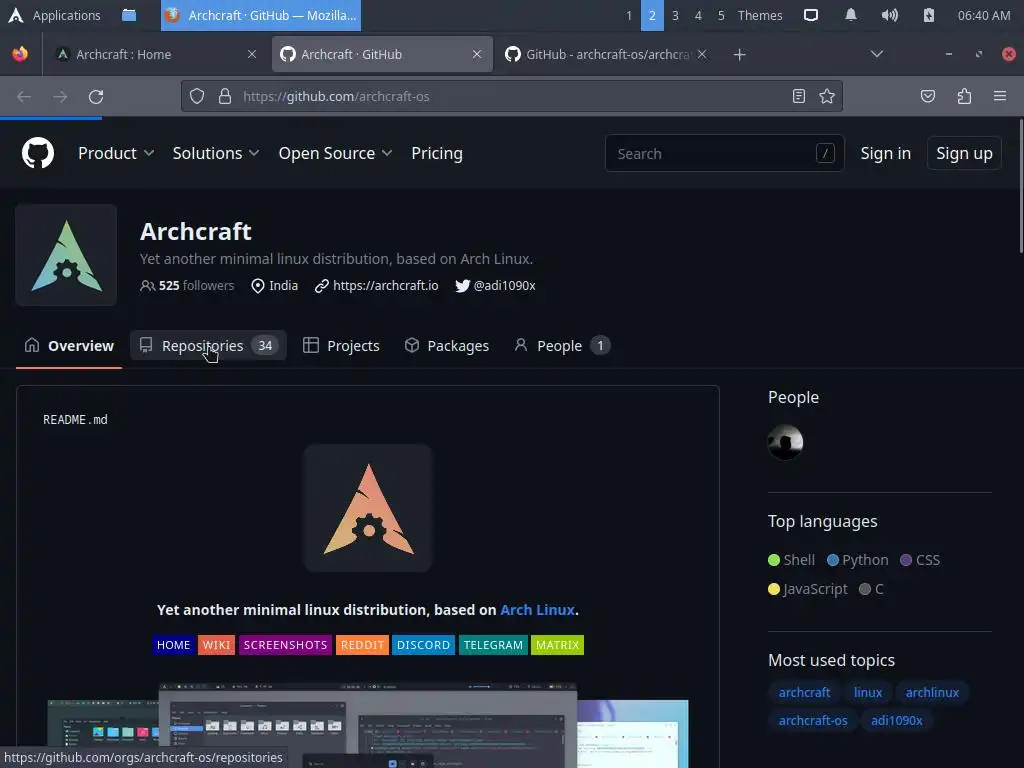Viewport: 1024px width, 768px height.
Task: Click the screen icon in system tray
Action: coord(810,15)
